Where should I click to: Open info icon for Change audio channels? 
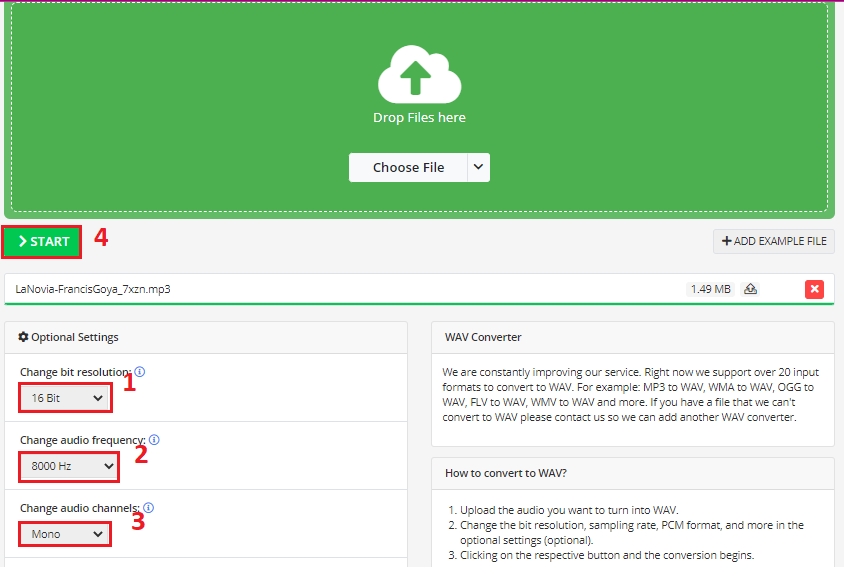click(148, 508)
